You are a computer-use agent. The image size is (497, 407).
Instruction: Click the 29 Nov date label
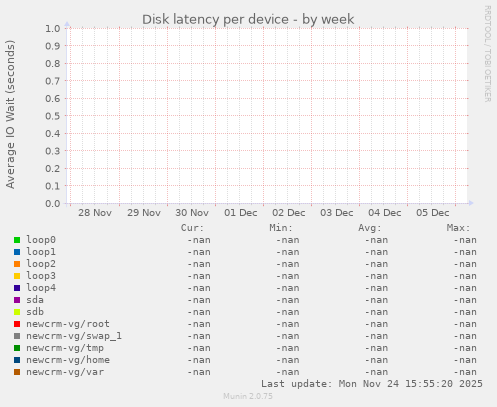pos(144,213)
